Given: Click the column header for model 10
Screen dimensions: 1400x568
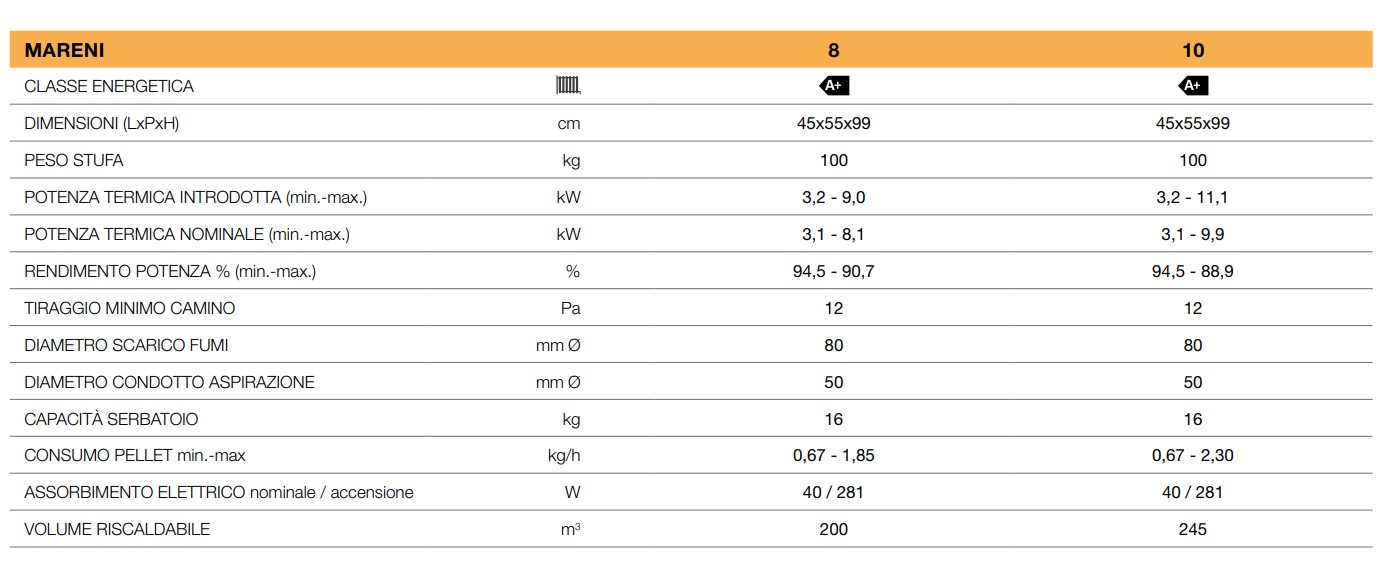Looking at the screenshot, I should (1193, 50).
